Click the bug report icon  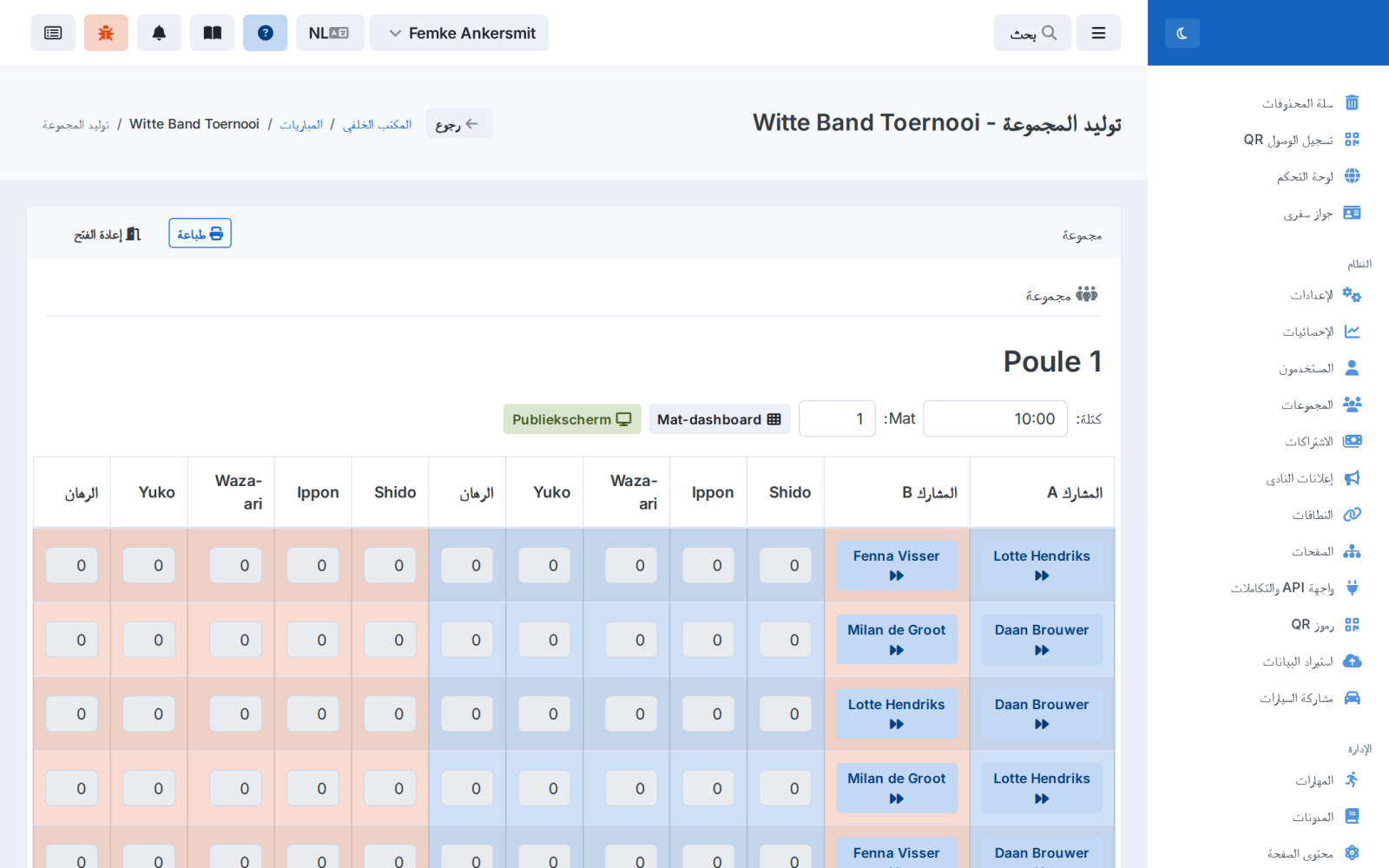pyautogui.click(x=106, y=33)
